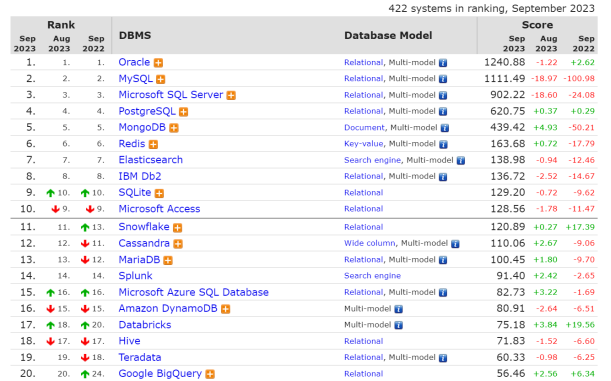Click the info icon in Redis row
Viewport: 611px width, 381px height.
click(x=443, y=145)
